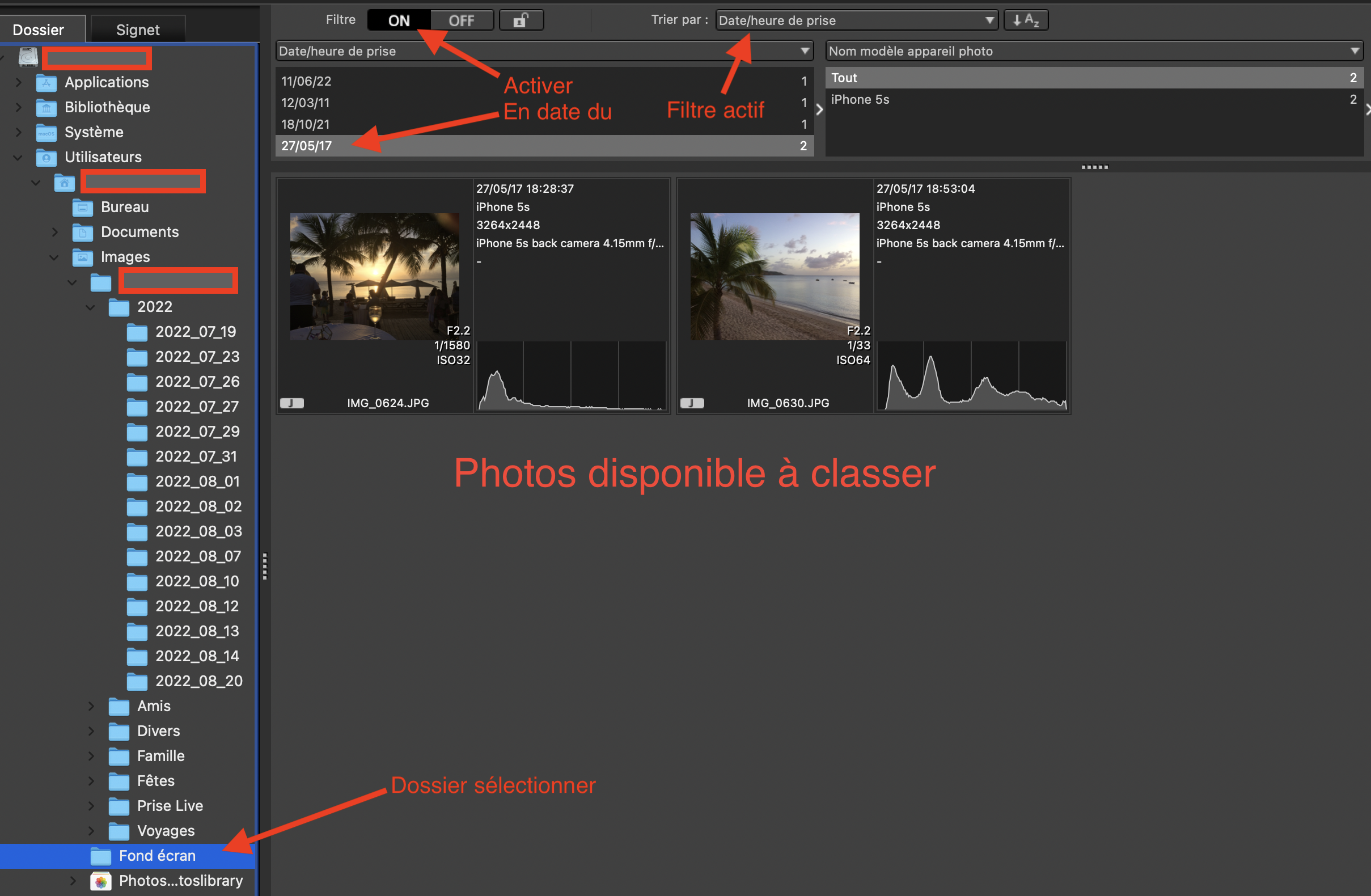Viewport: 1371px width, 896px height.
Task: Collapse the 2022 folder
Action: 91,307
